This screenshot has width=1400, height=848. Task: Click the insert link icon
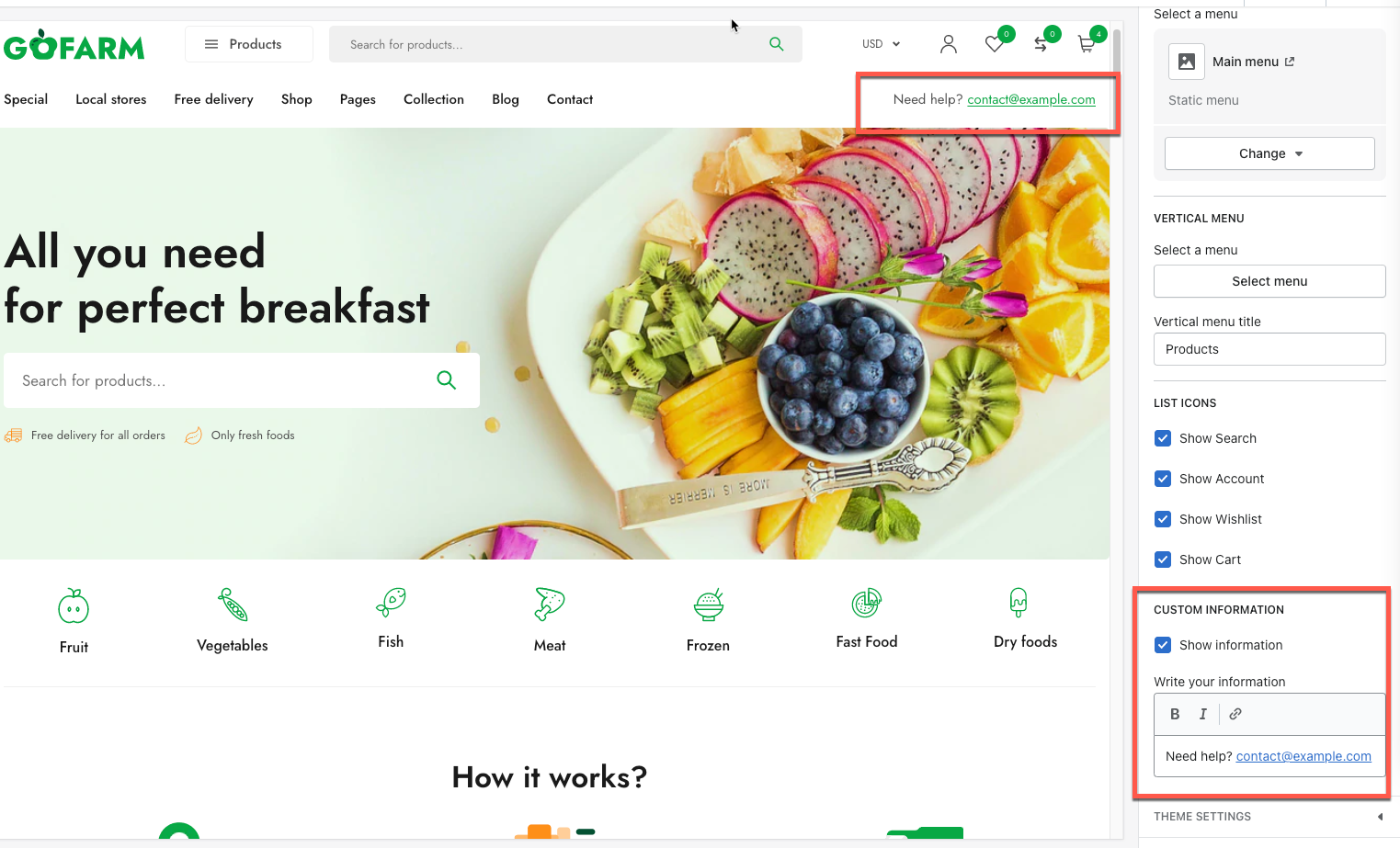point(1235,714)
